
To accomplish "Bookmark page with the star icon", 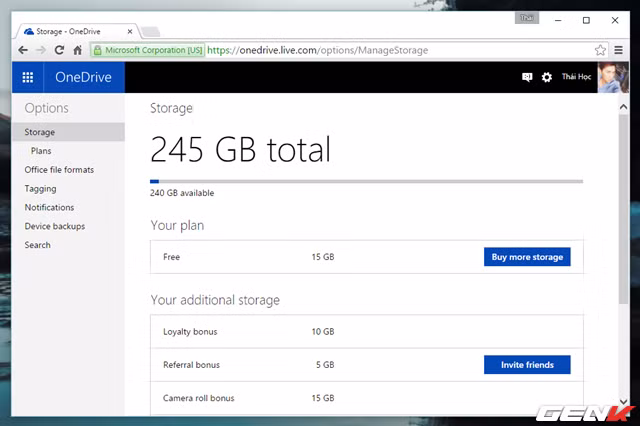I will point(600,50).
